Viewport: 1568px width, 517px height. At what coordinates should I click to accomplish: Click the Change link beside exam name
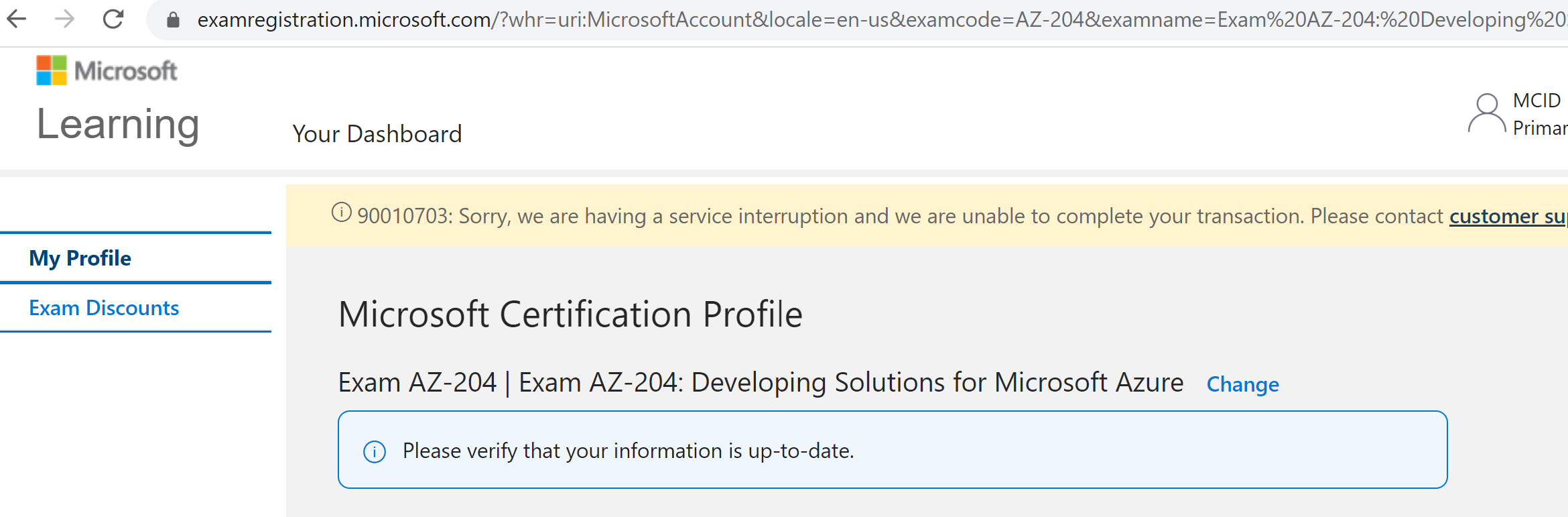(1242, 384)
